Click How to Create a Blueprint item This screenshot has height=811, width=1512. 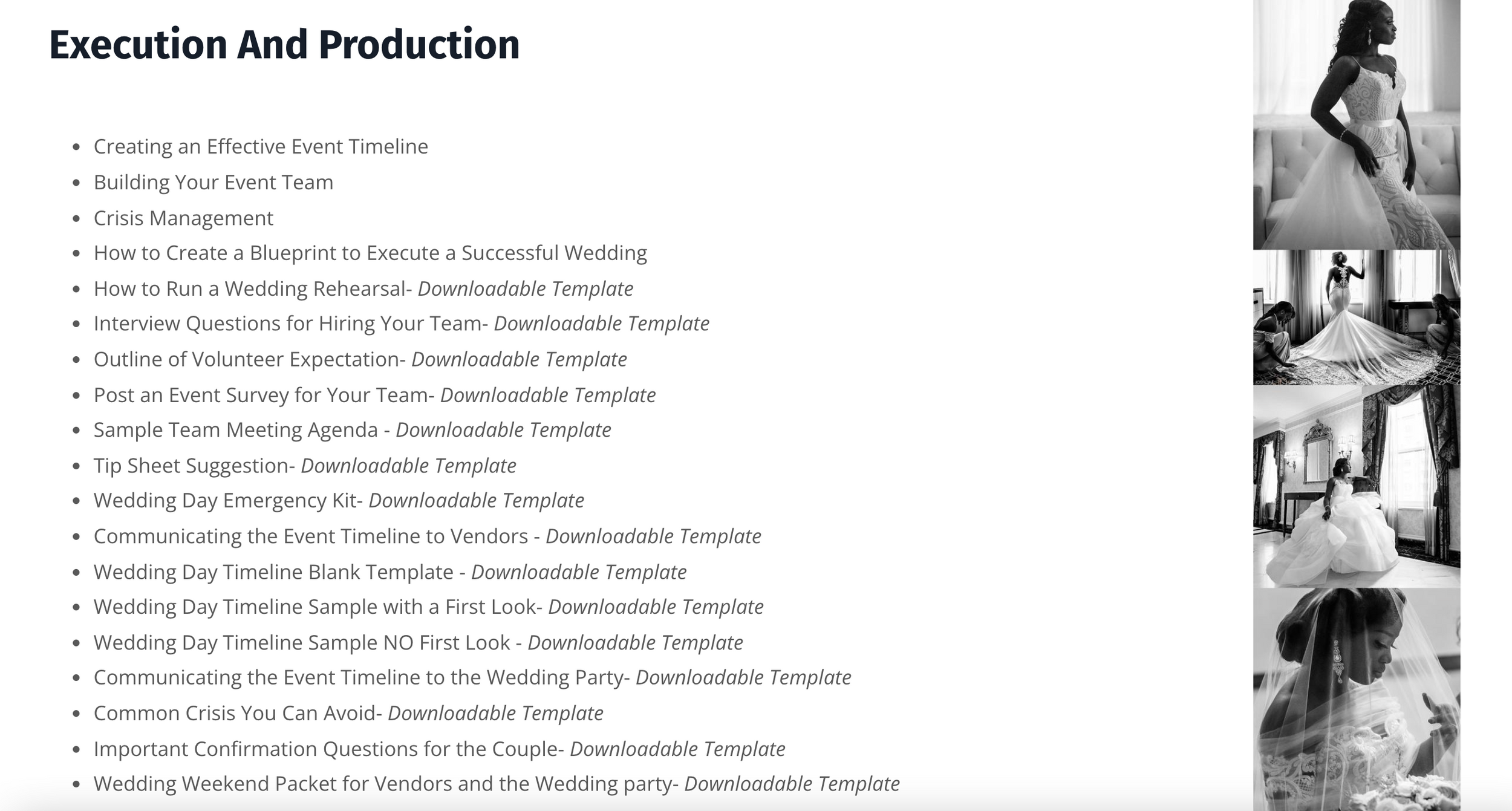pyautogui.click(x=370, y=253)
